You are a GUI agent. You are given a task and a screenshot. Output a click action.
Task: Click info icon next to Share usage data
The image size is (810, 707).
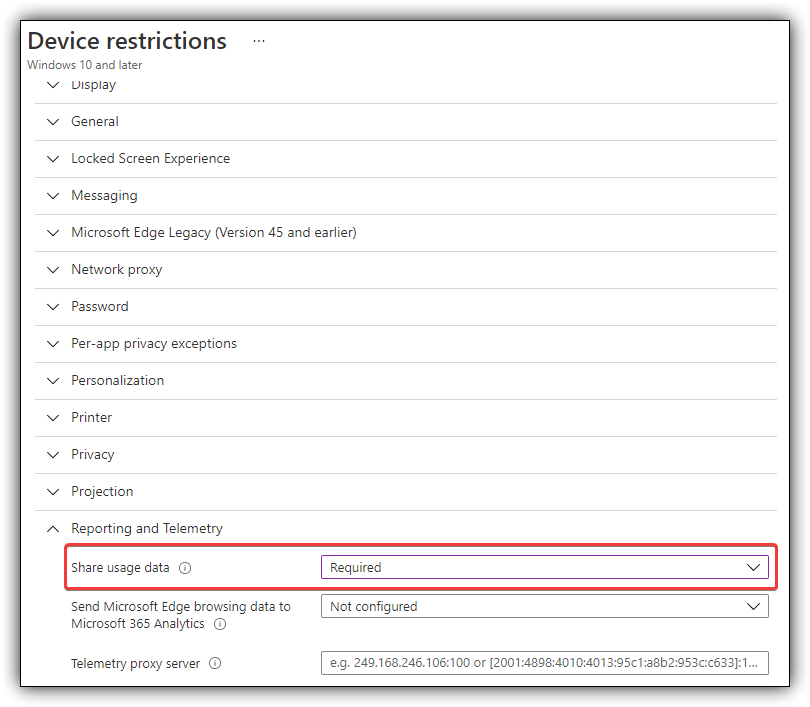click(185, 568)
